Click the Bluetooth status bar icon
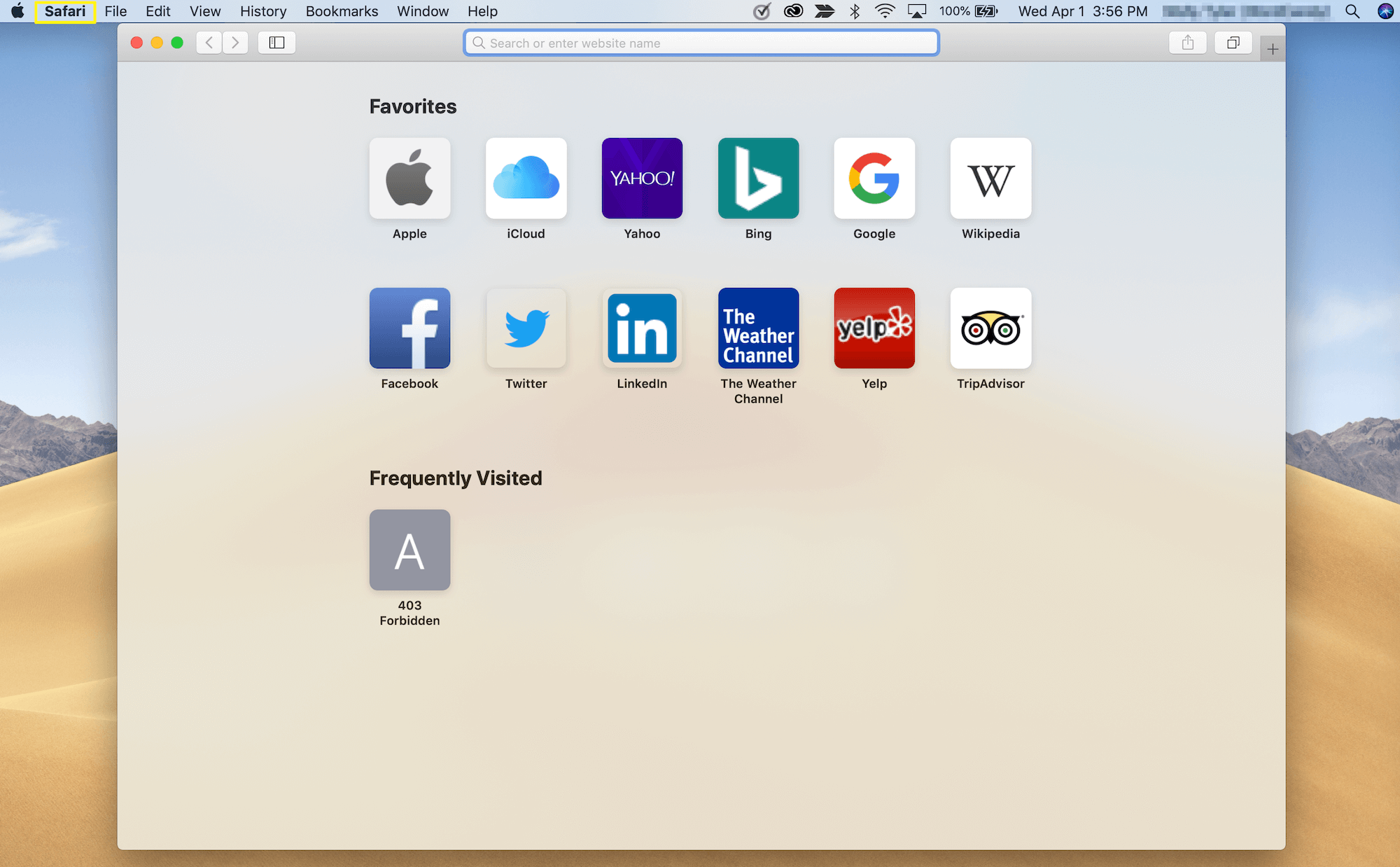The height and width of the screenshot is (867, 1400). click(856, 11)
